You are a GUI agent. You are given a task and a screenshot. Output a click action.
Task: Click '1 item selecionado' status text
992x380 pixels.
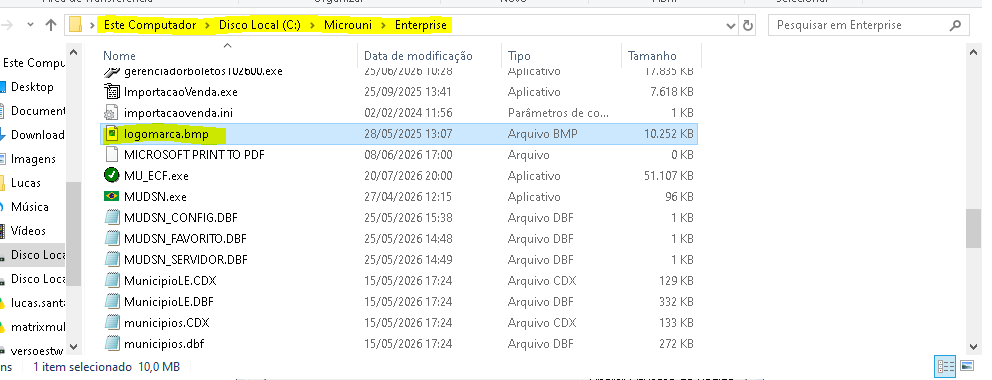coord(82,367)
